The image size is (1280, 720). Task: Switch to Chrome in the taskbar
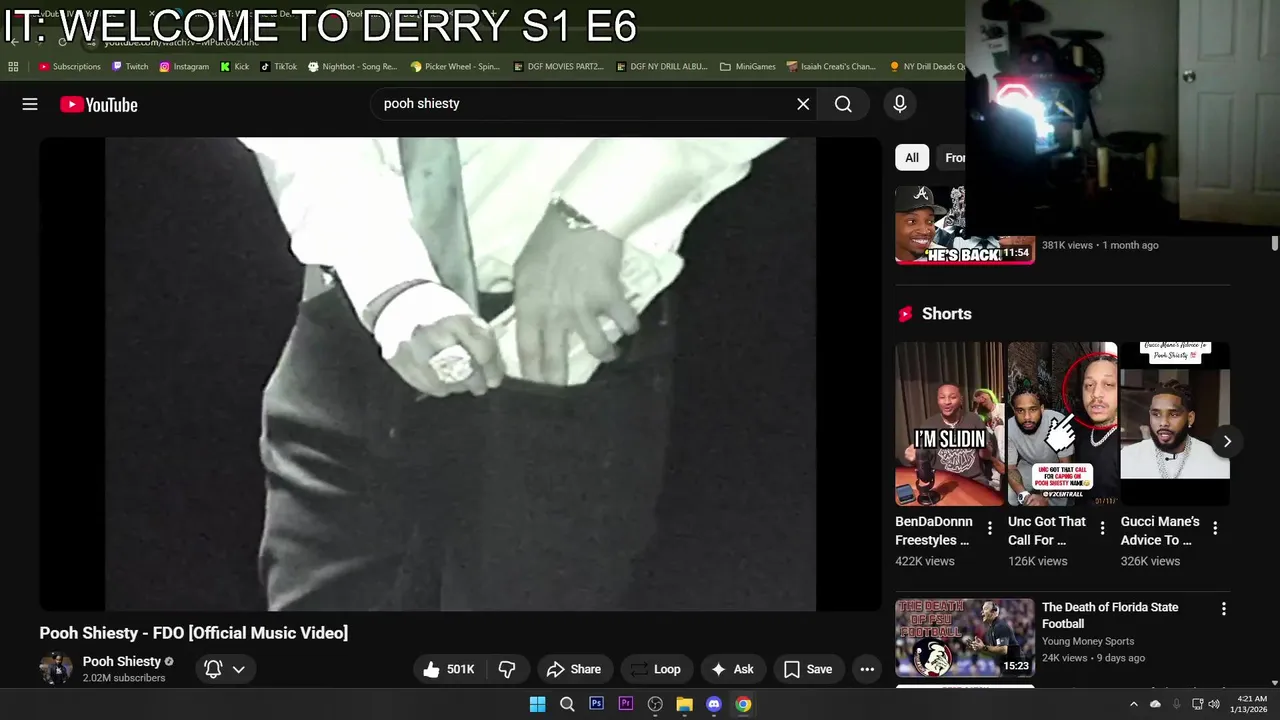click(743, 704)
